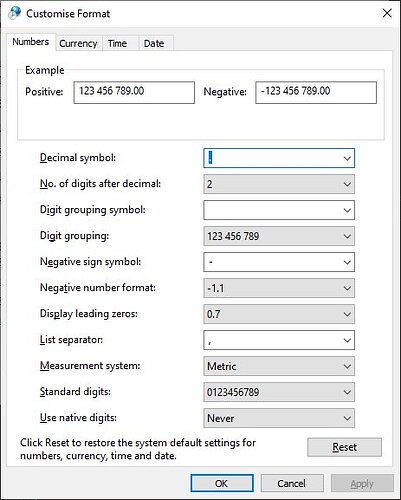Select the Date tab
The width and height of the screenshot is (401, 500).
pyautogui.click(x=154, y=43)
